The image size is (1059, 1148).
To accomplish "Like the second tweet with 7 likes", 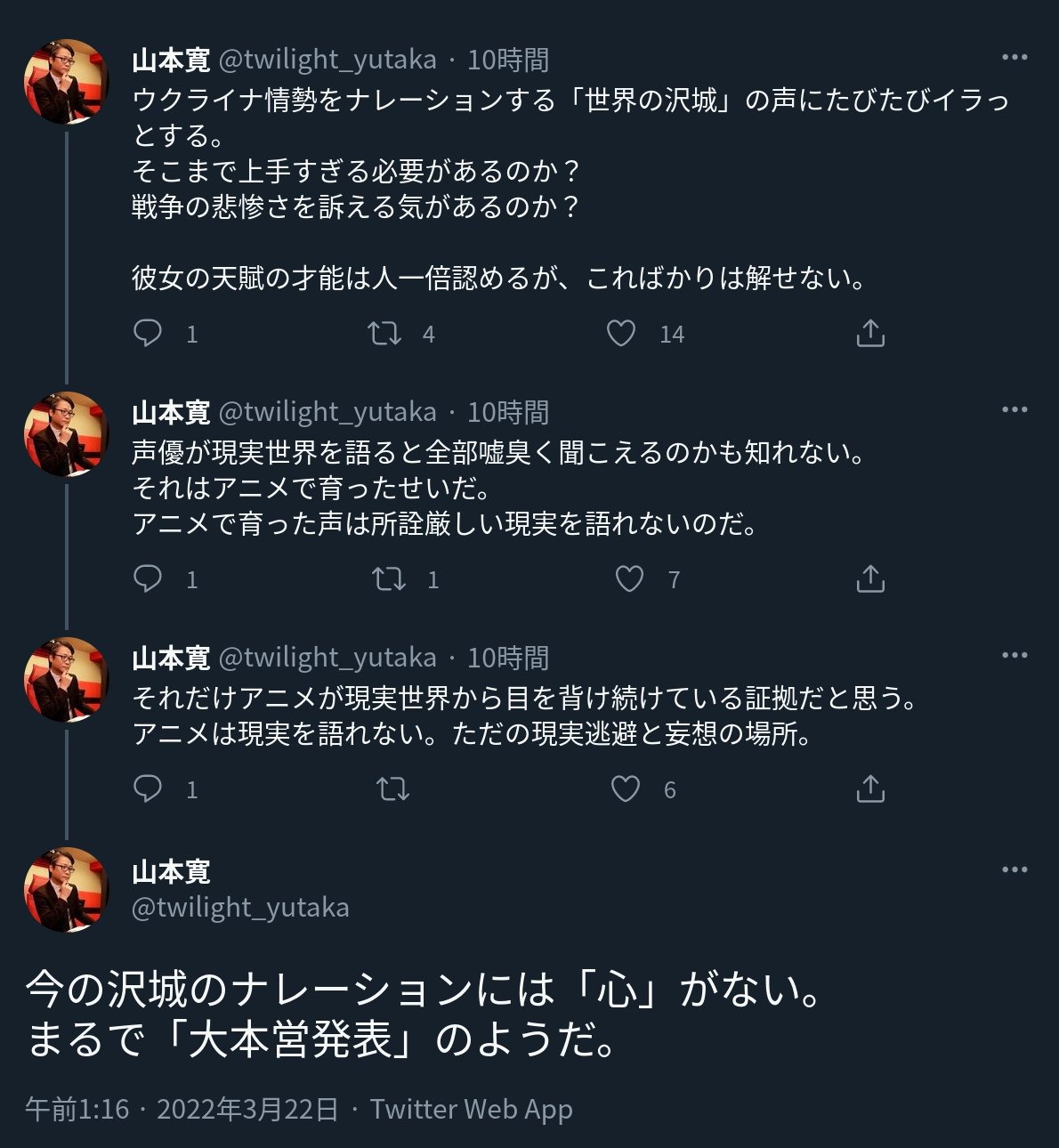I will [x=629, y=579].
